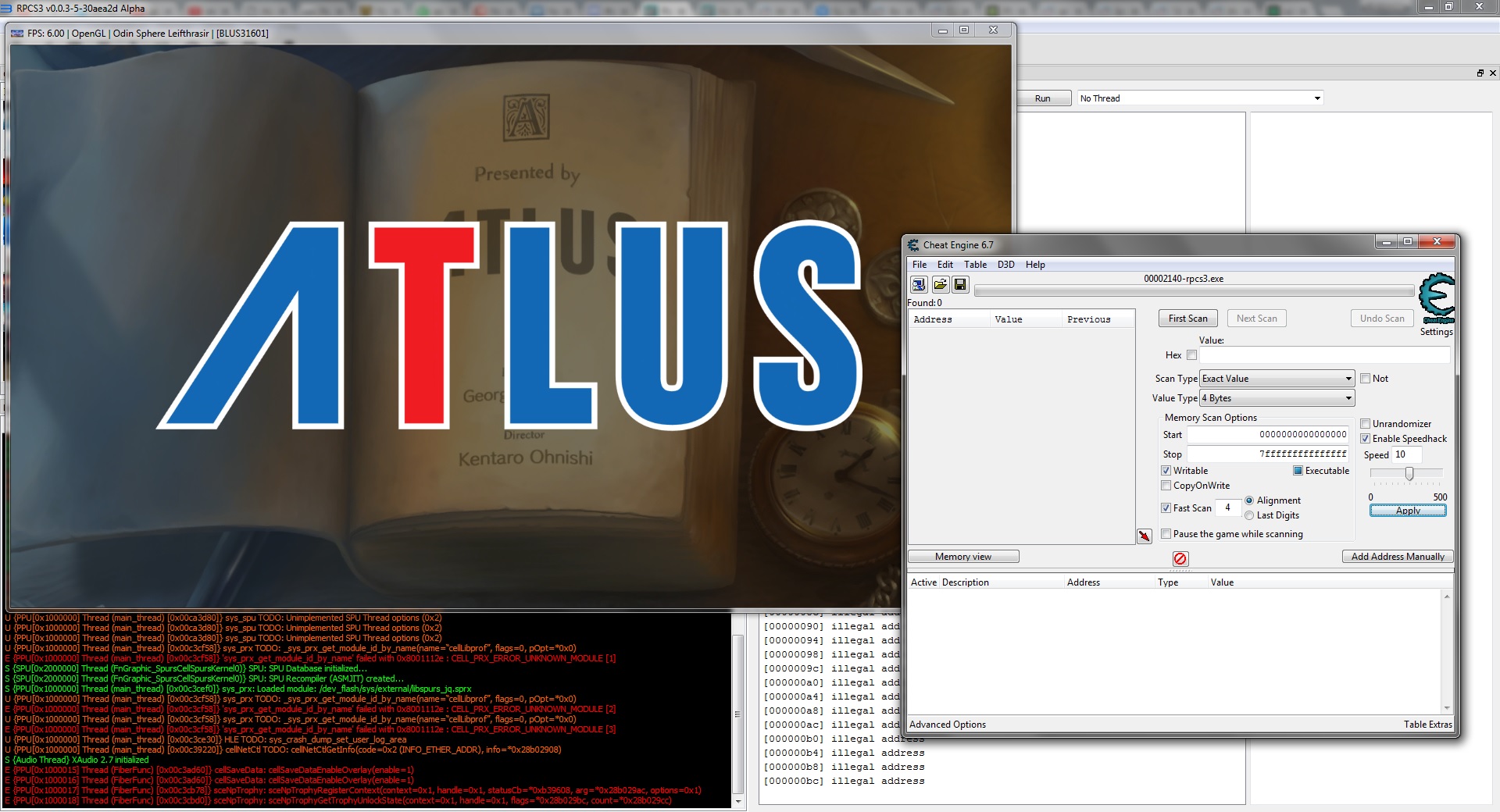The image size is (1500, 812).
Task: Click the Previous column header in results list
Action: coord(1098,319)
